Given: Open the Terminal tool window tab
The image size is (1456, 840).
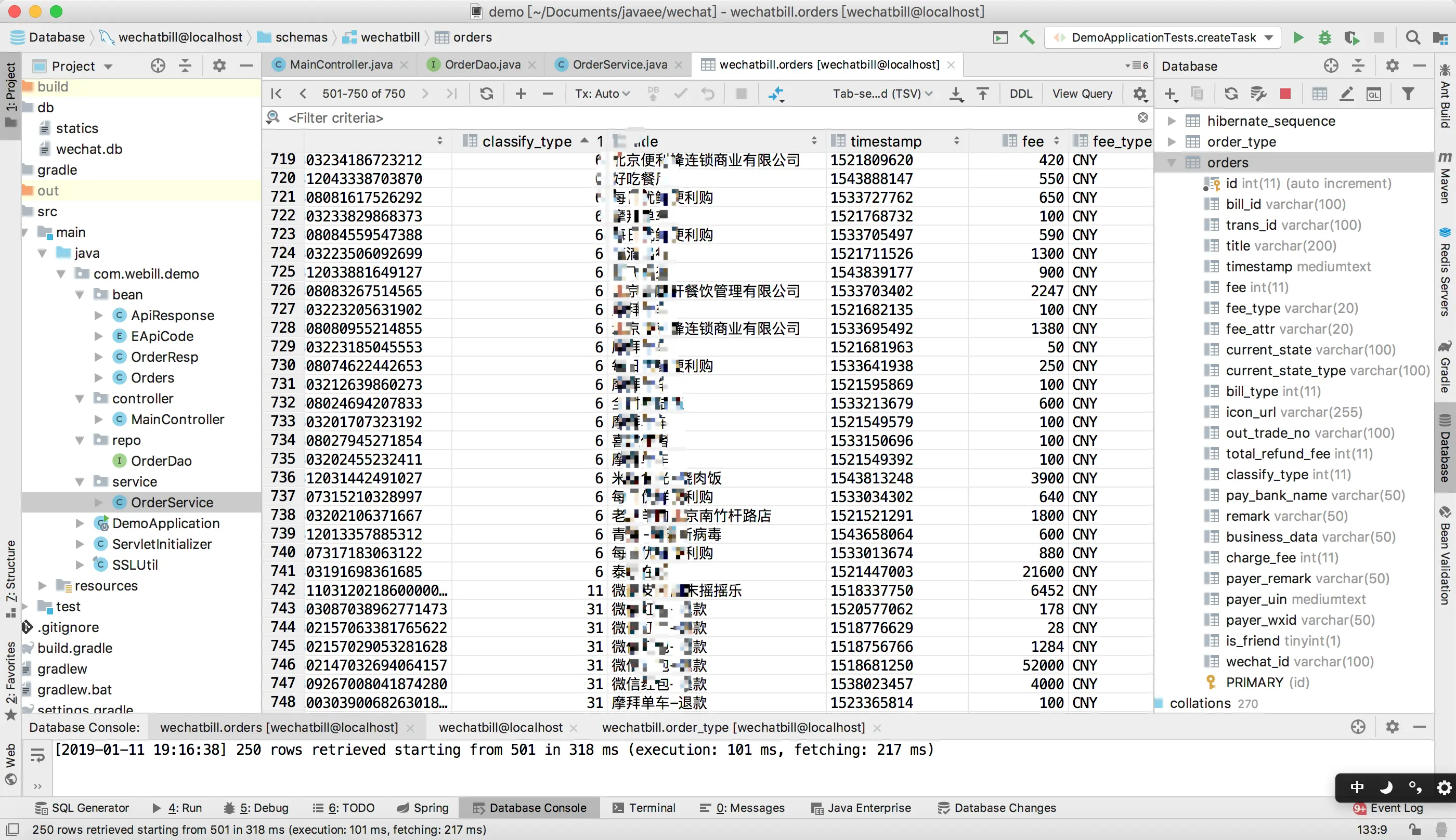Looking at the screenshot, I should point(644,808).
